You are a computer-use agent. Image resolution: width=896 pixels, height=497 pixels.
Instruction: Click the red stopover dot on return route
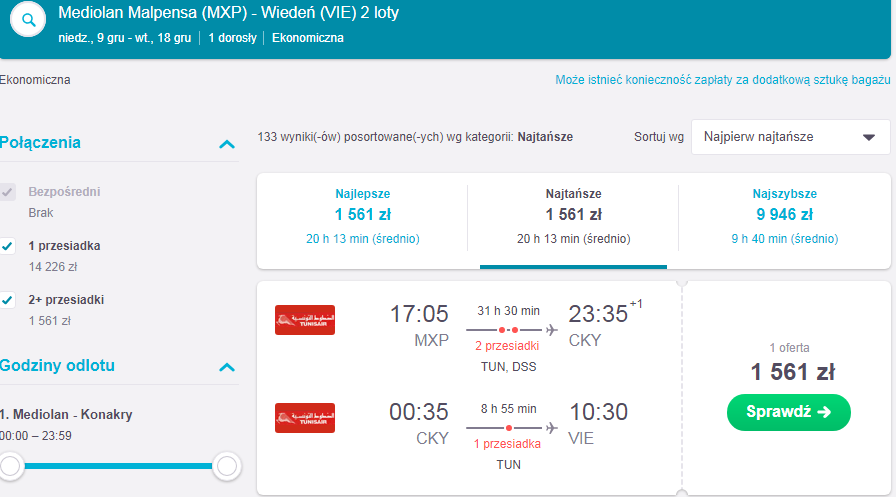[x=509, y=428]
